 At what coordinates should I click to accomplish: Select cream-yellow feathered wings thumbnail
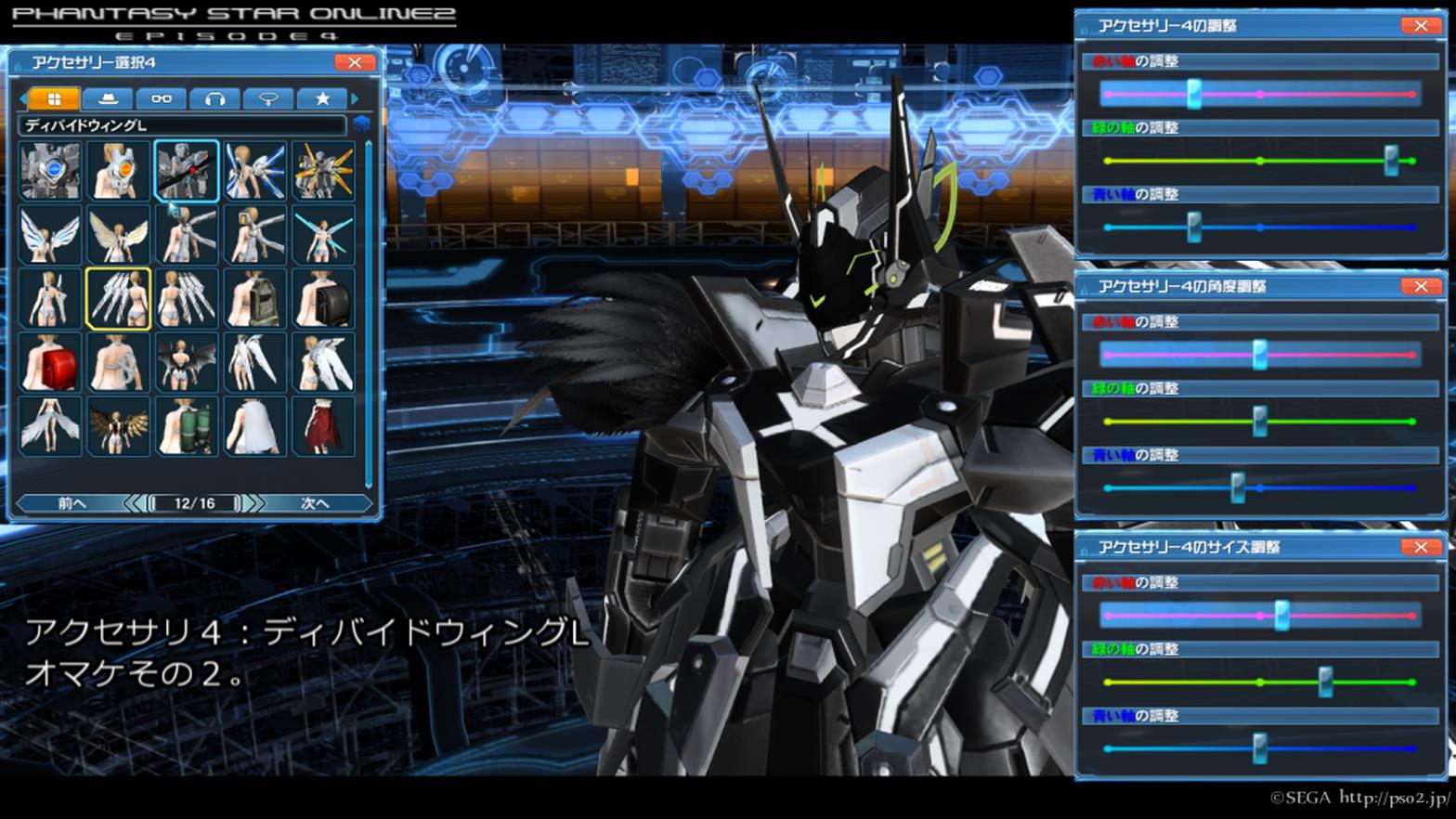[118, 235]
